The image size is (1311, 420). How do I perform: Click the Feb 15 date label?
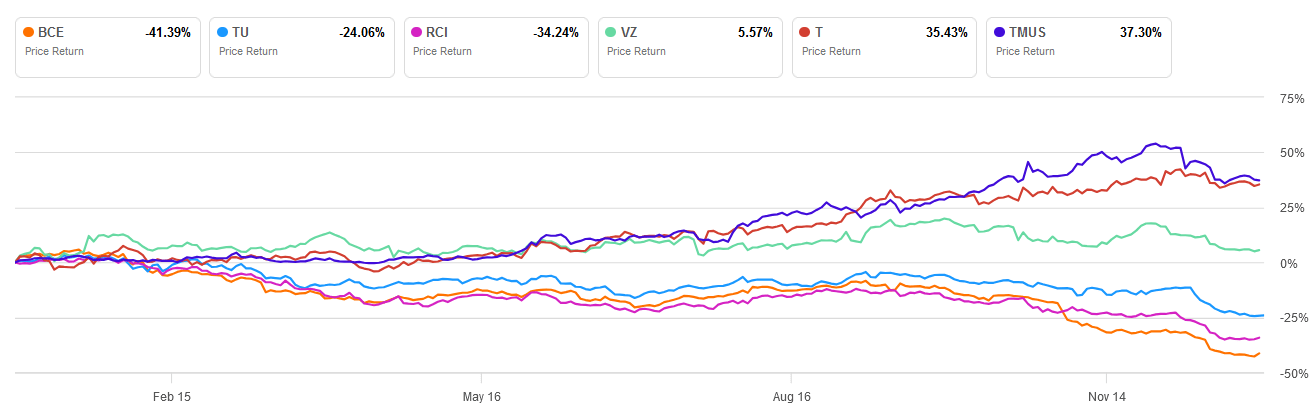point(171,396)
